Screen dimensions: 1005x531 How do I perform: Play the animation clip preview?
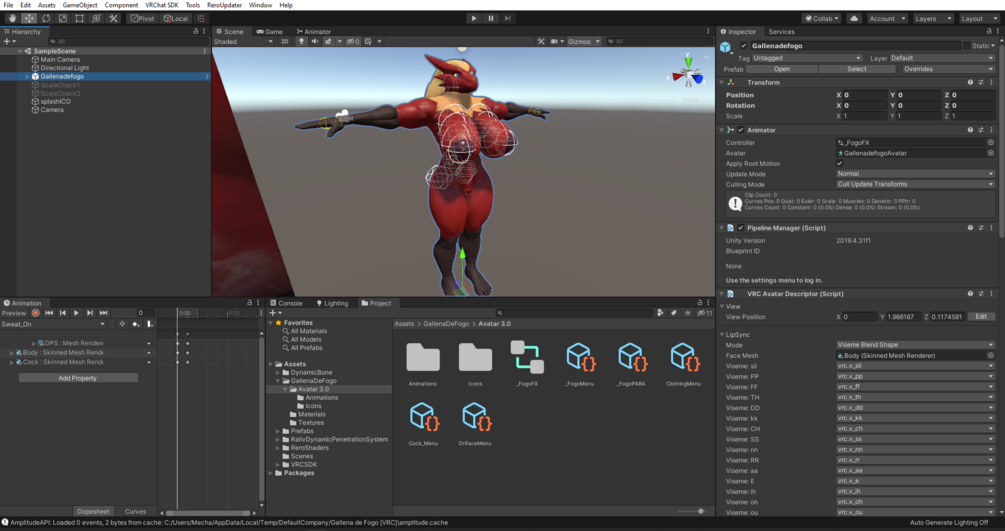tap(76, 313)
